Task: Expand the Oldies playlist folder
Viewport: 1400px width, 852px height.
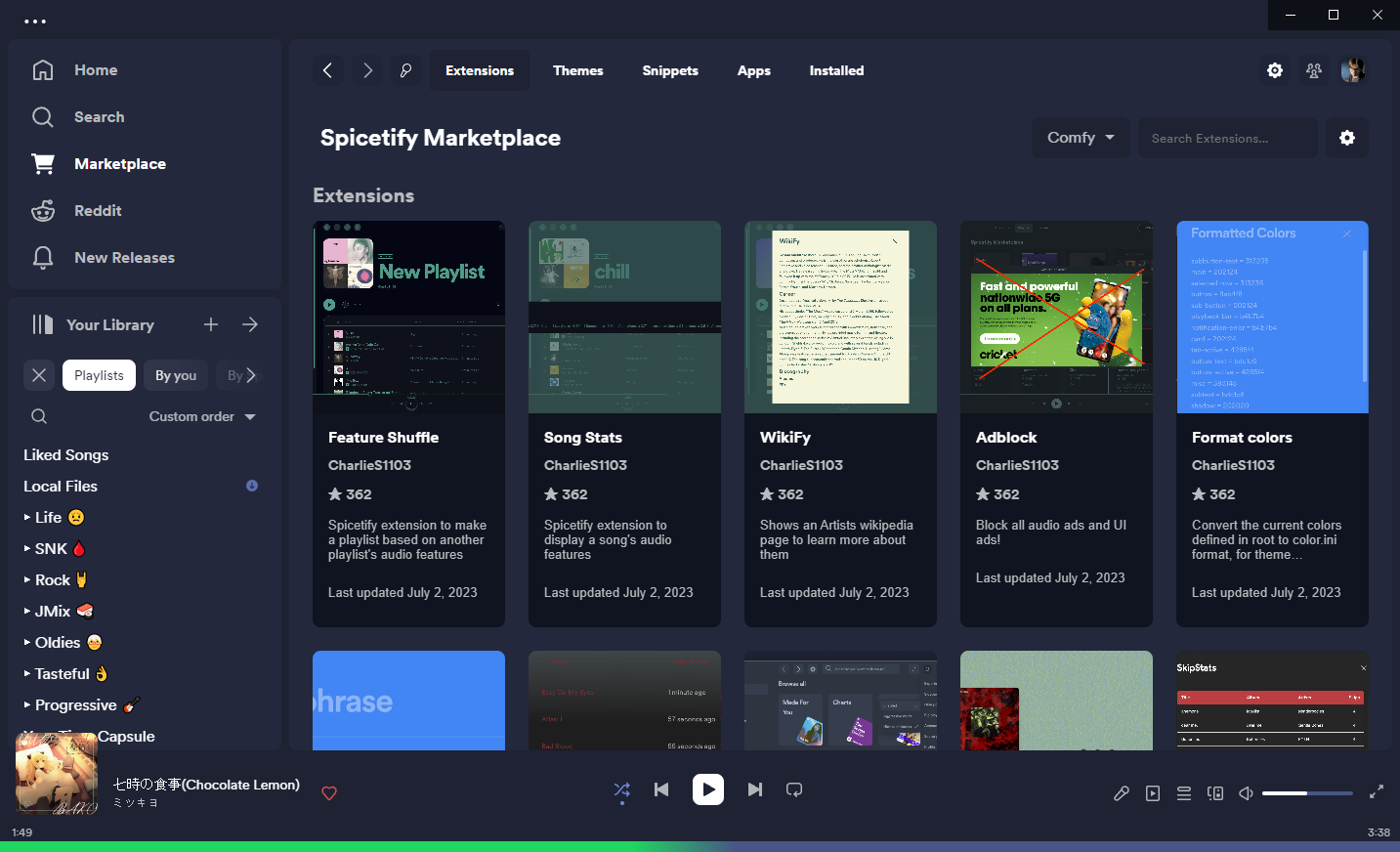Action: (27, 643)
